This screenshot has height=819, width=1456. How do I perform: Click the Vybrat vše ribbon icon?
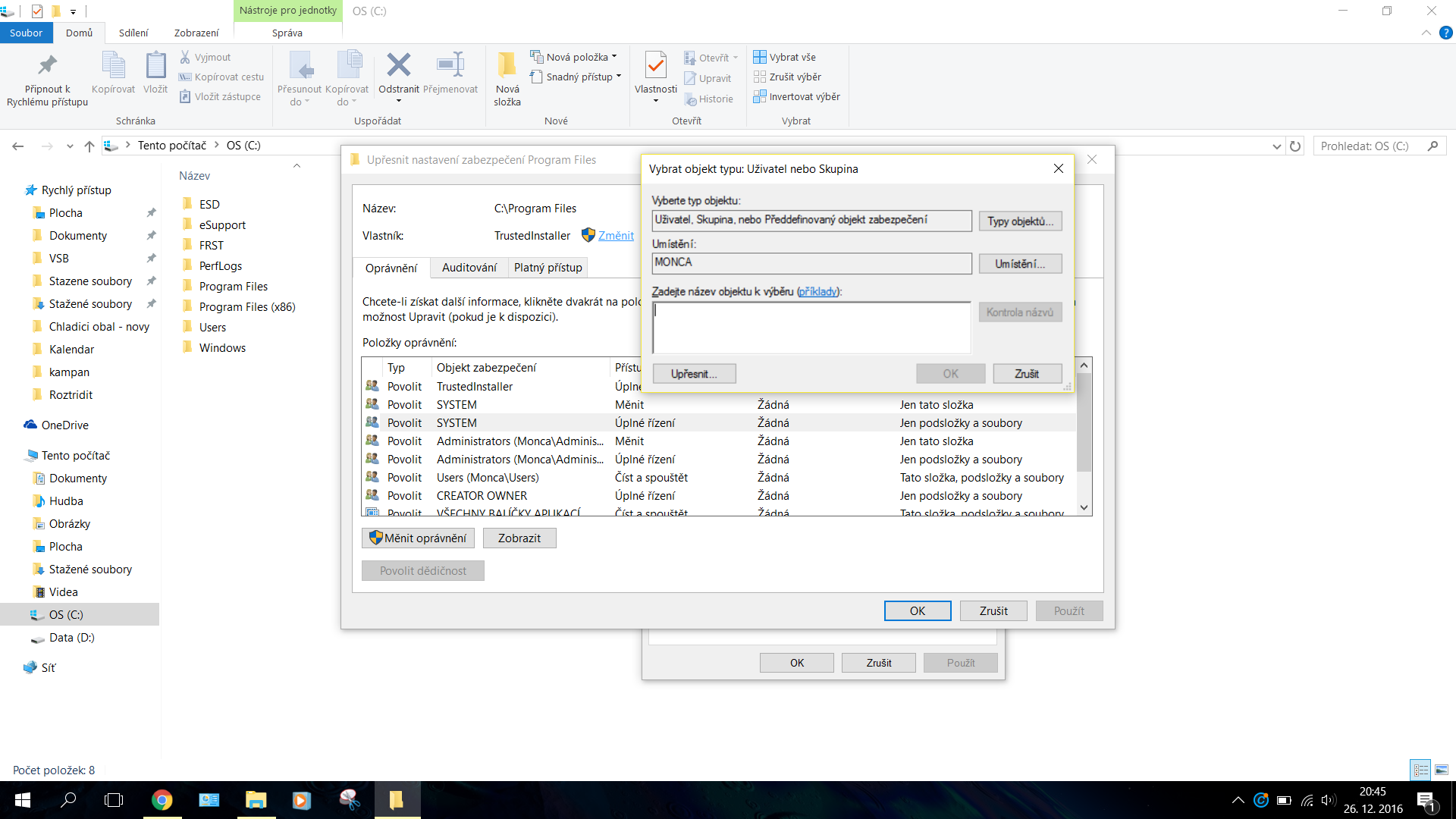759,57
